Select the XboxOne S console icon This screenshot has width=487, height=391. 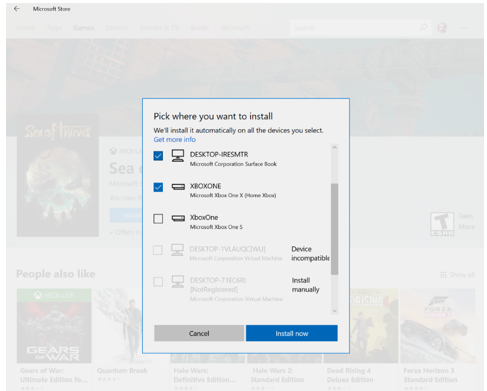point(178,218)
